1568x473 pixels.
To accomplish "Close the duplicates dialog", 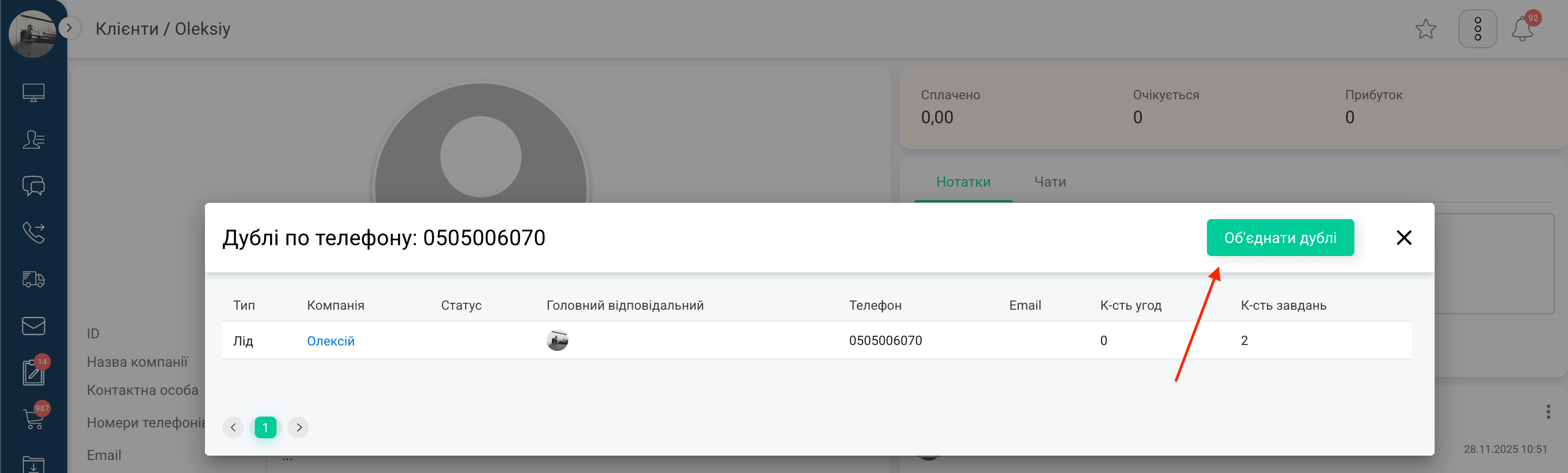I will pyautogui.click(x=1404, y=238).
